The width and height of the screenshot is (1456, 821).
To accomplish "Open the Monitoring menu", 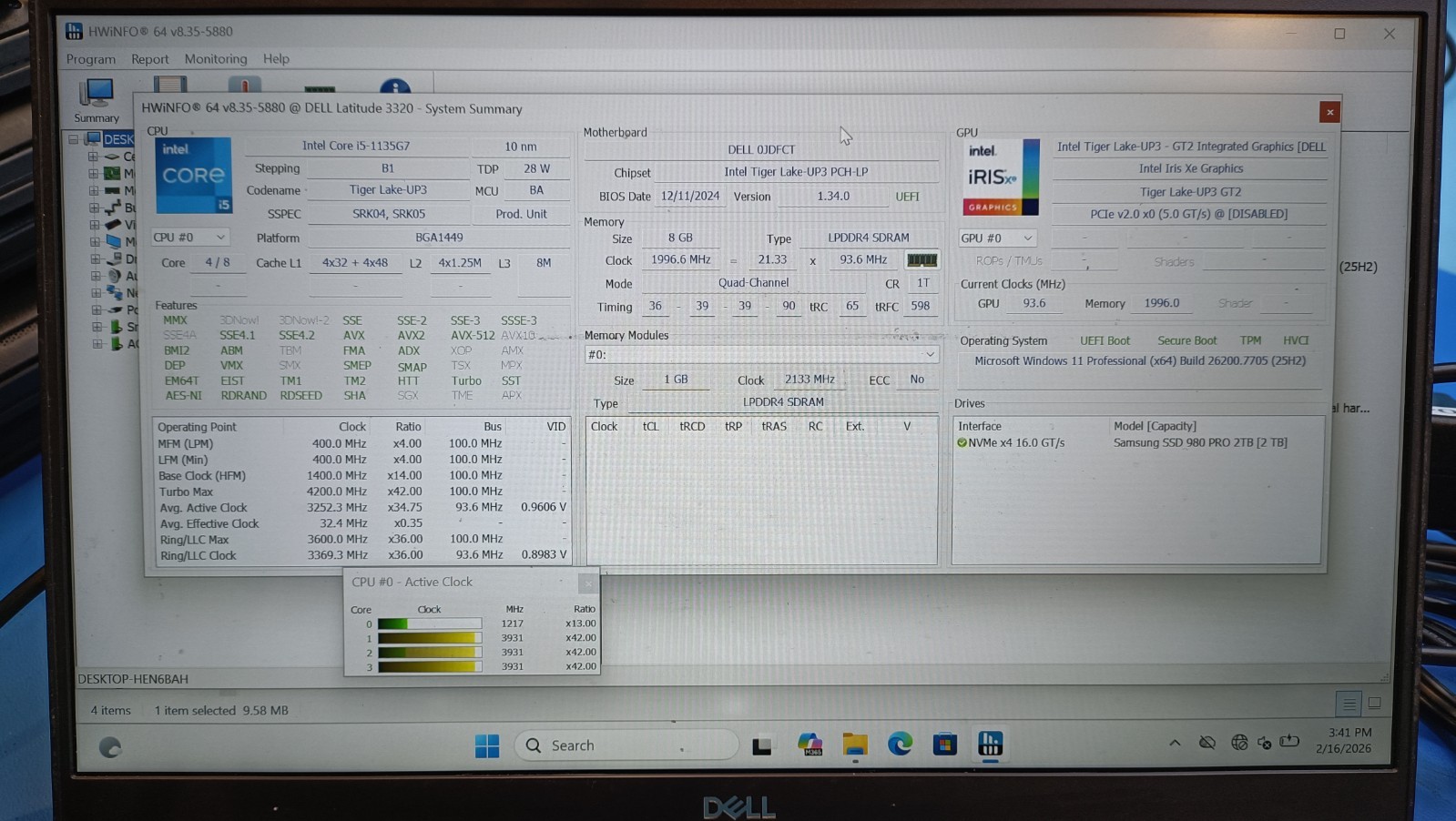I will [x=216, y=59].
